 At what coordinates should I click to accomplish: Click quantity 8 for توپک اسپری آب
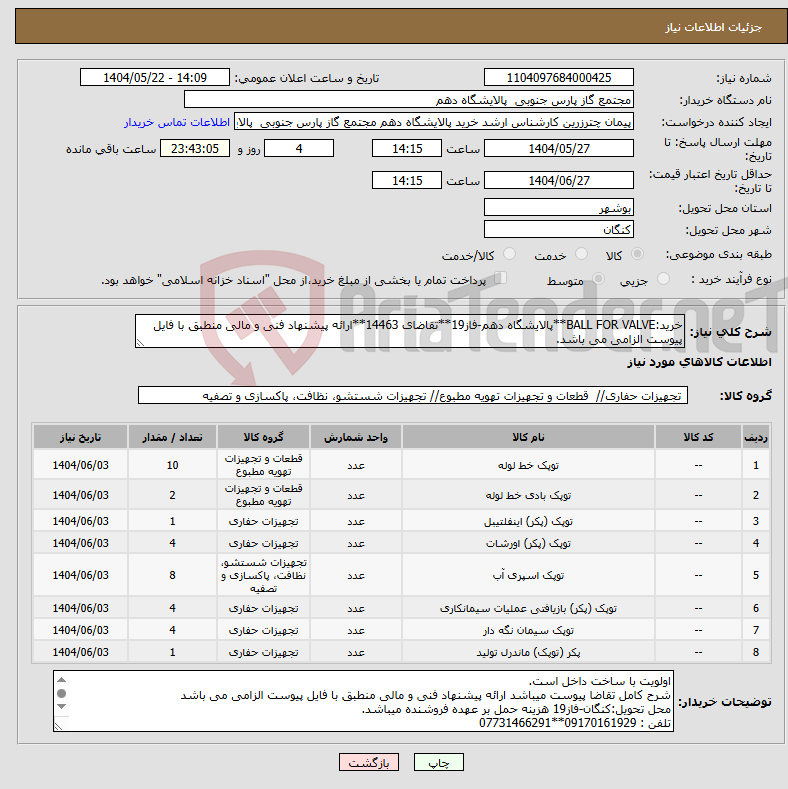tap(172, 575)
